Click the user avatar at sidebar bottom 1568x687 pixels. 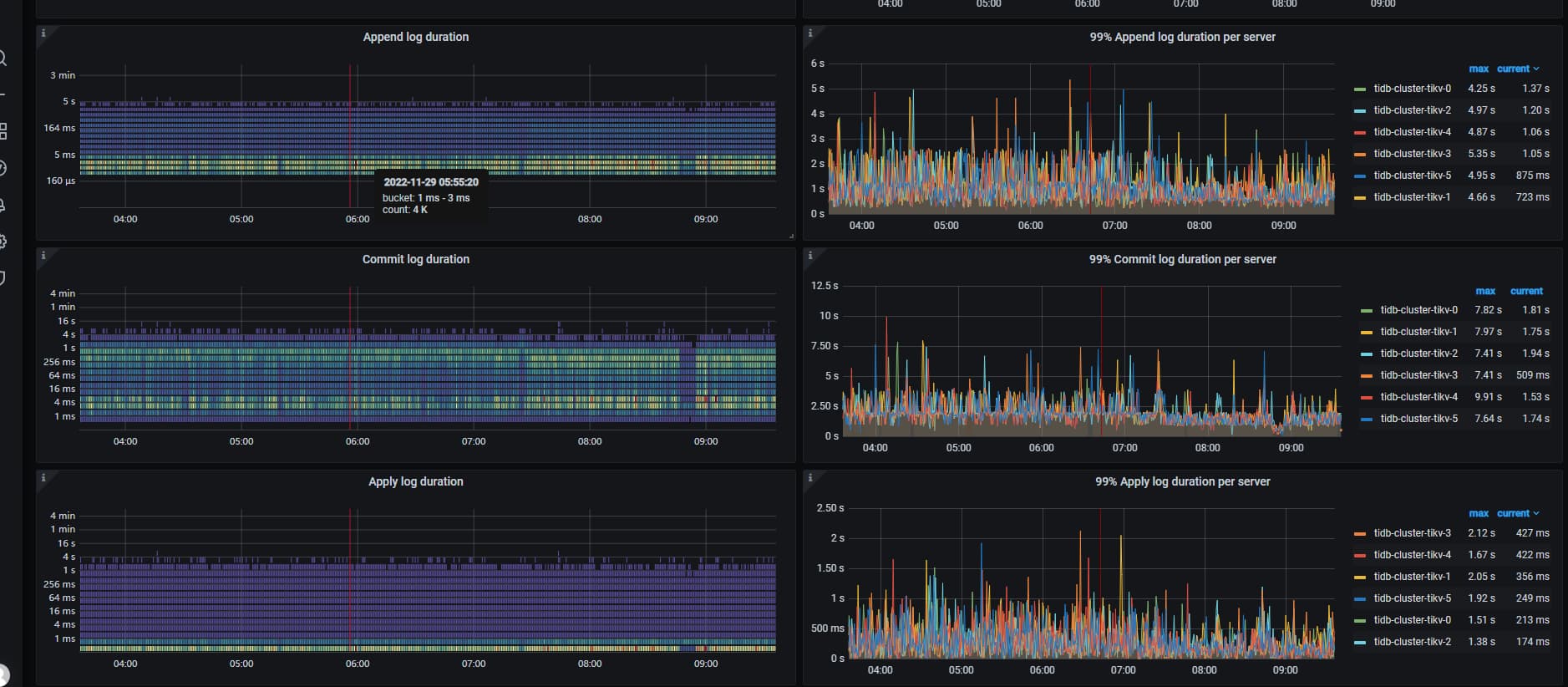pos(3,674)
